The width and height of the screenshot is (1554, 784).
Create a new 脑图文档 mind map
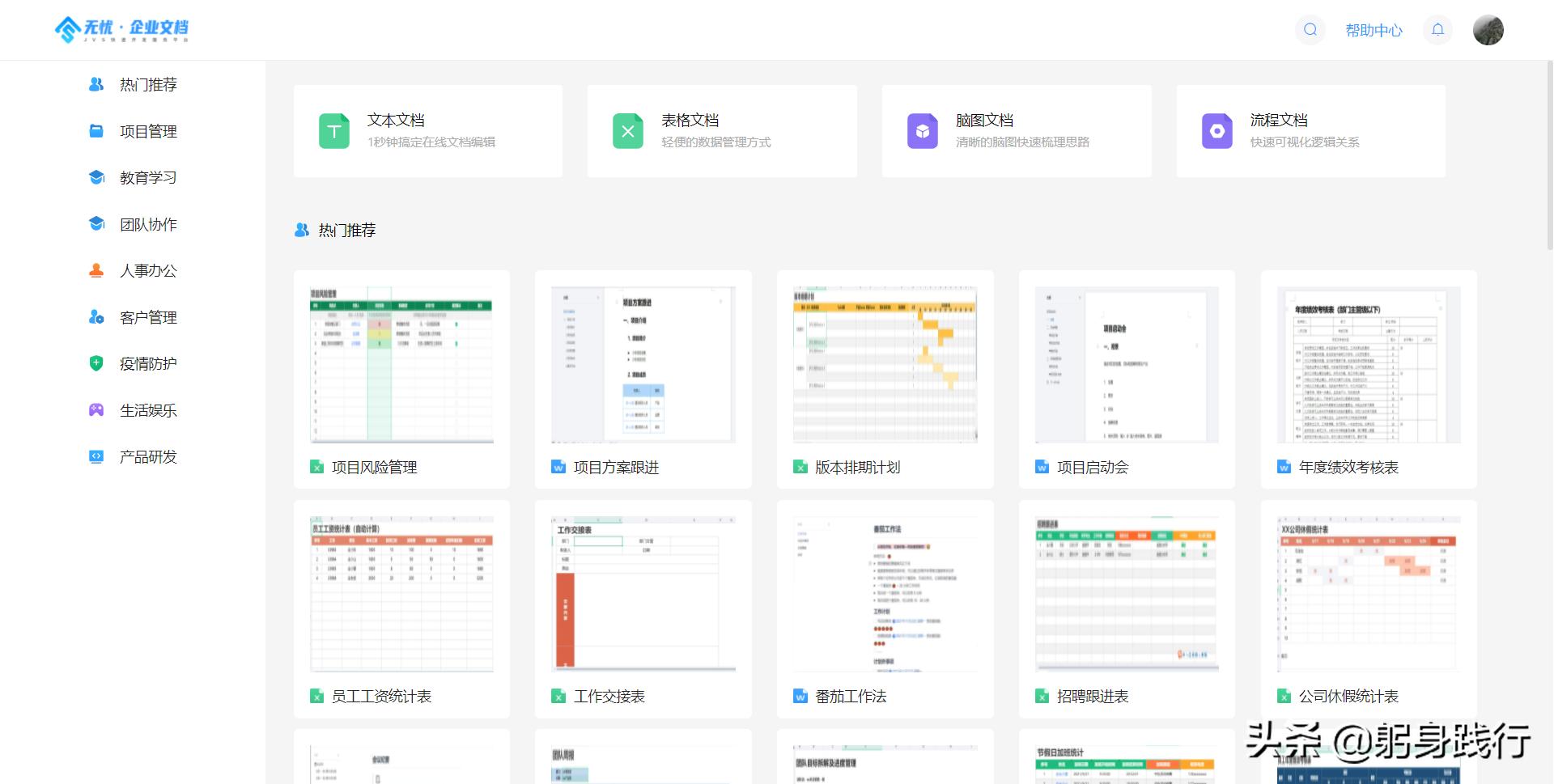(1017, 131)
